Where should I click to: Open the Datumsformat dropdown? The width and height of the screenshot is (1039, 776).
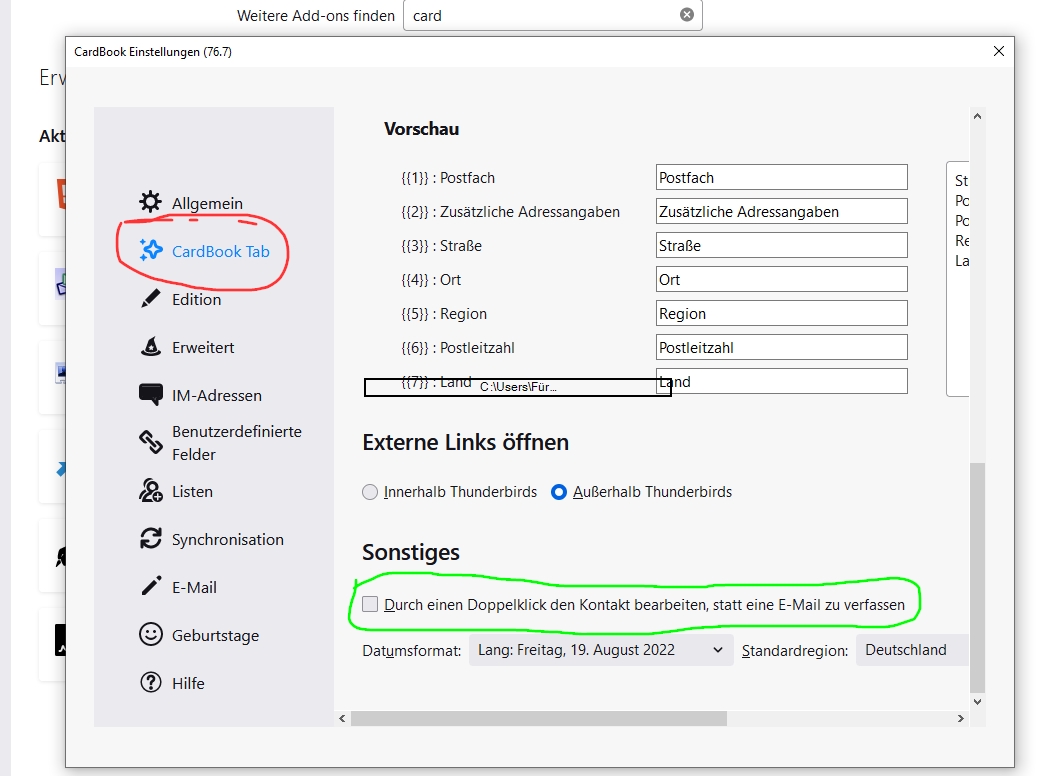601,650
